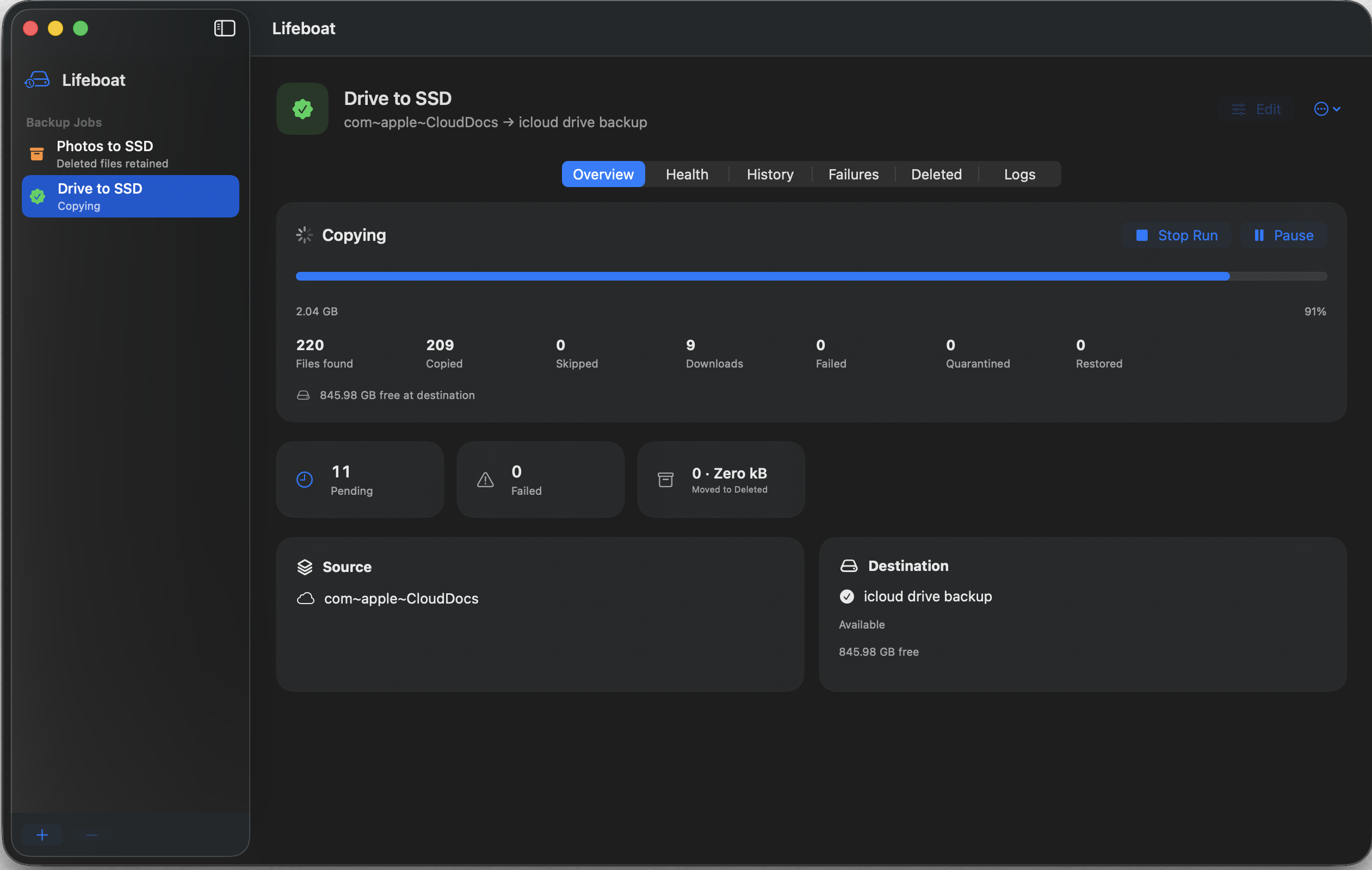Image resolution: width=1372 pixels, height=870 pixels.
Task: Click the orange archive icon for Photos to SSD
Action: point(37,154)
